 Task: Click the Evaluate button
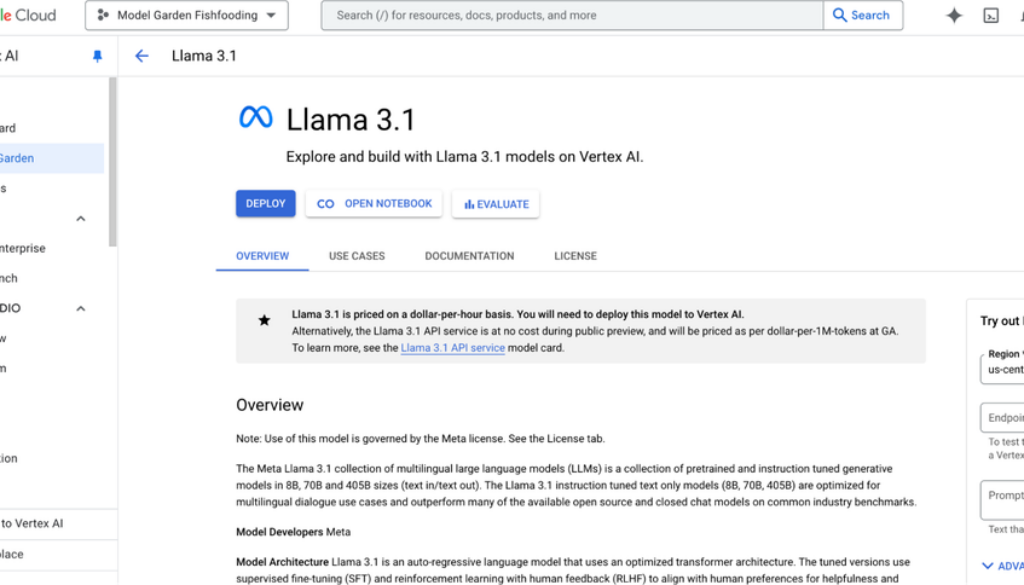tap(496, 204)
